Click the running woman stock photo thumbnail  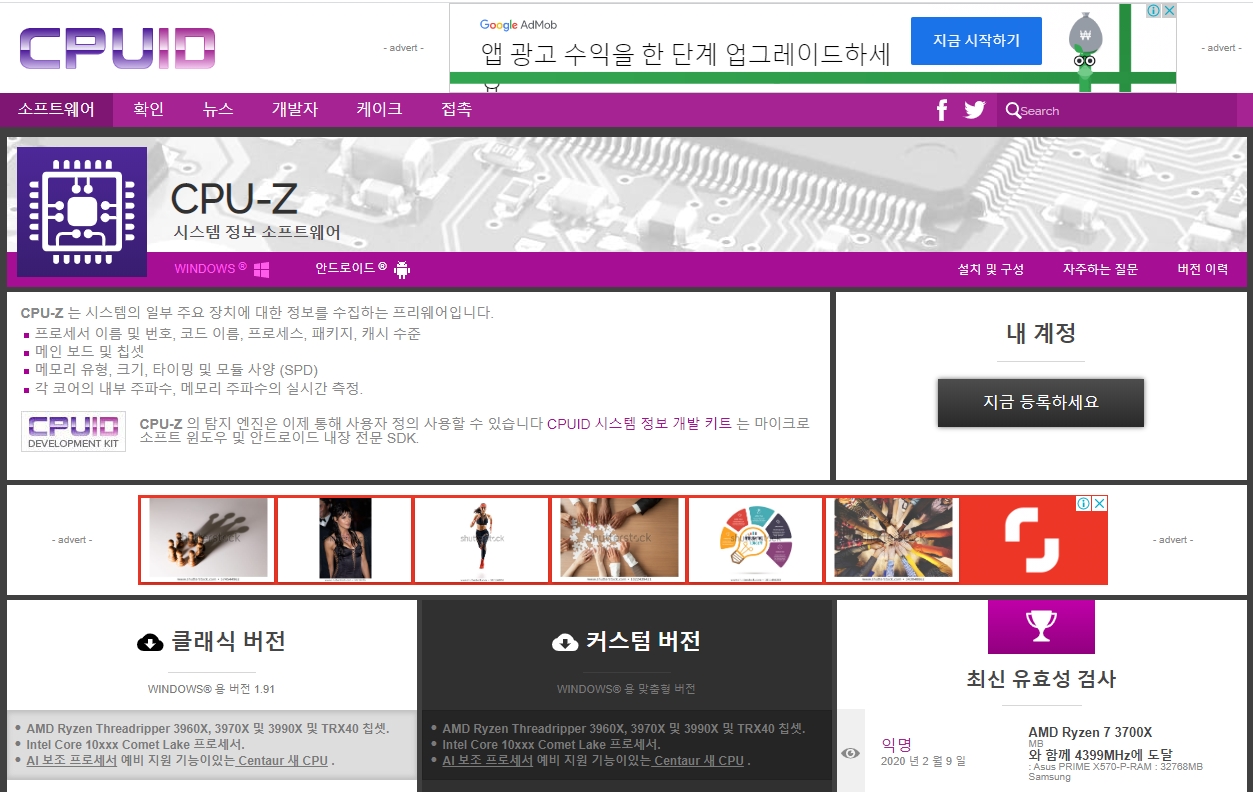pyautogui.click(x=482, y=540)
